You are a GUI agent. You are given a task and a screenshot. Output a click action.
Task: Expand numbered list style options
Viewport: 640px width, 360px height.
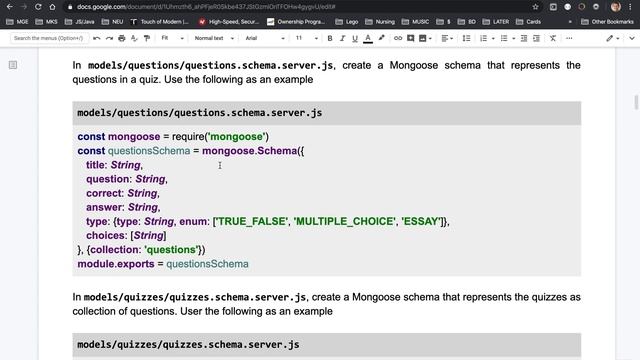(x=493, y=38)
